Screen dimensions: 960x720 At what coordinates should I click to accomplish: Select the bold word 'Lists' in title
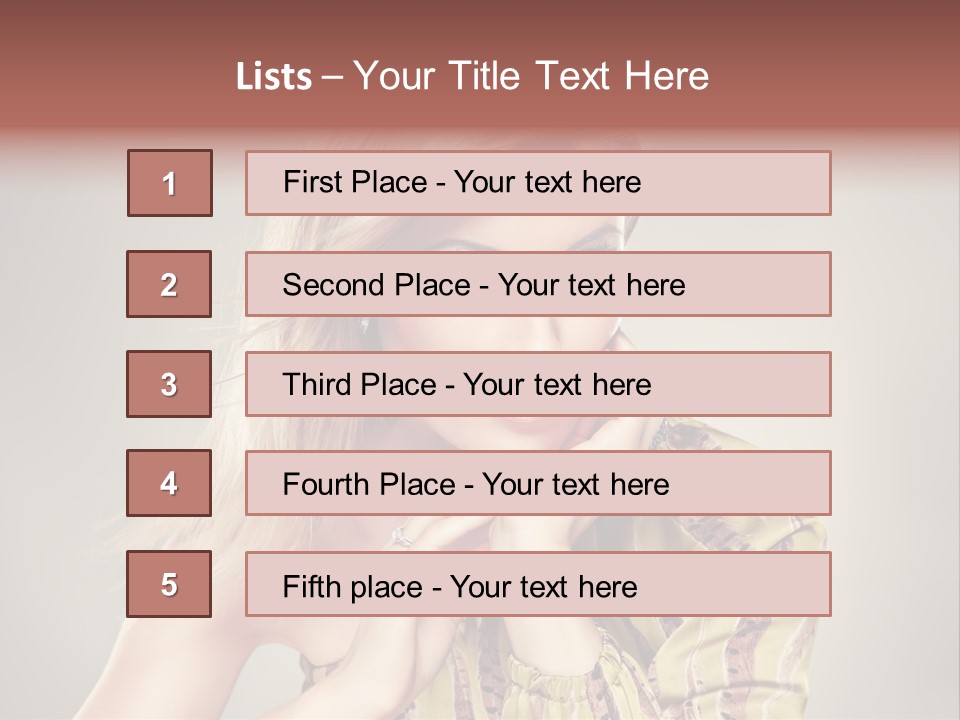(x=273, y=77)
